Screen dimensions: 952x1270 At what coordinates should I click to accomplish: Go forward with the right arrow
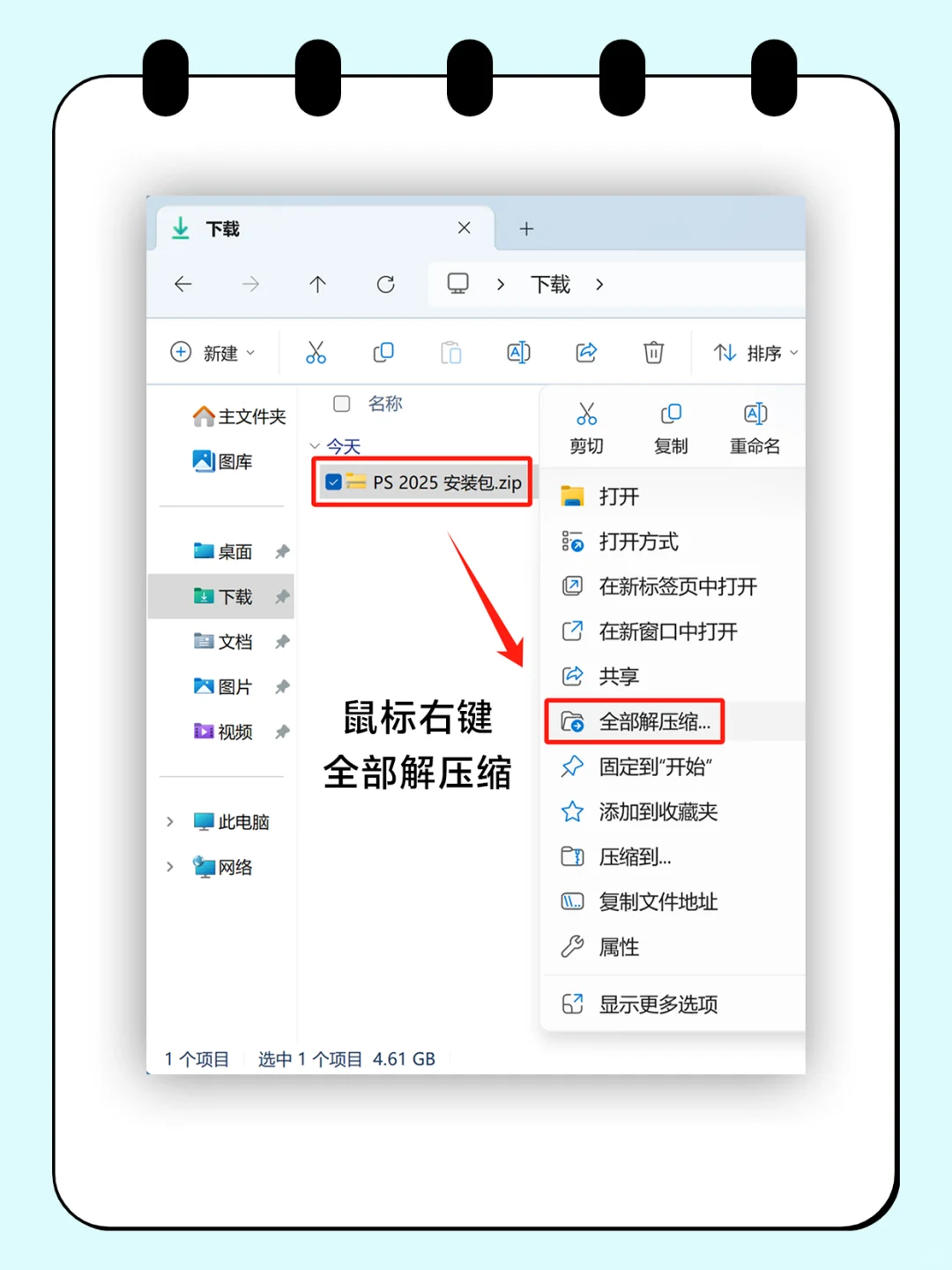(x=251, y=284)
